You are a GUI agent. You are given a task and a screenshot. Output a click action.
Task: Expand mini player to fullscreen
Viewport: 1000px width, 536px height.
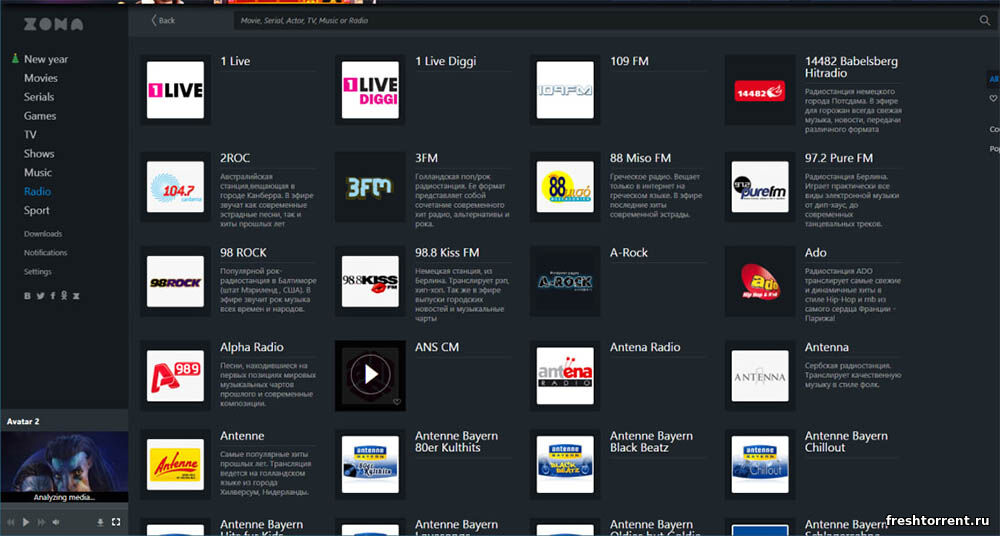click(x=116, y=522)
